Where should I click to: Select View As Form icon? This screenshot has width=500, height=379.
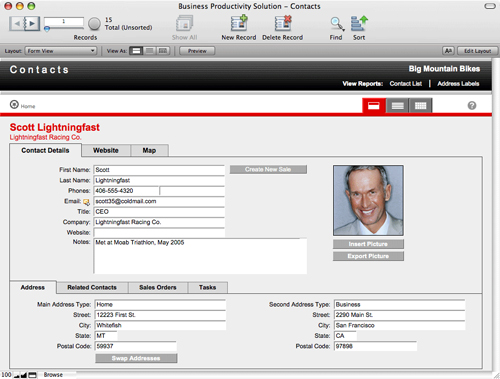[136, 51]
